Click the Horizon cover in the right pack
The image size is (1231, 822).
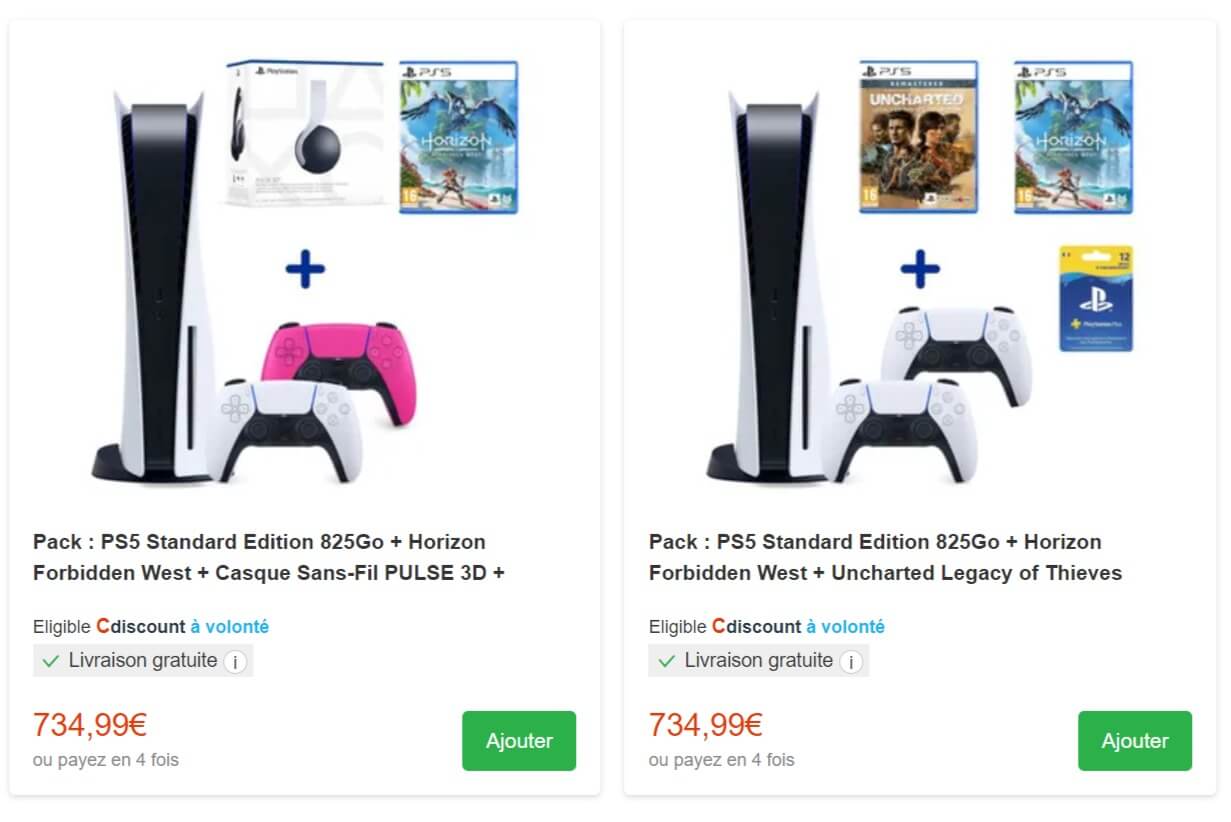pos(1073,137)
